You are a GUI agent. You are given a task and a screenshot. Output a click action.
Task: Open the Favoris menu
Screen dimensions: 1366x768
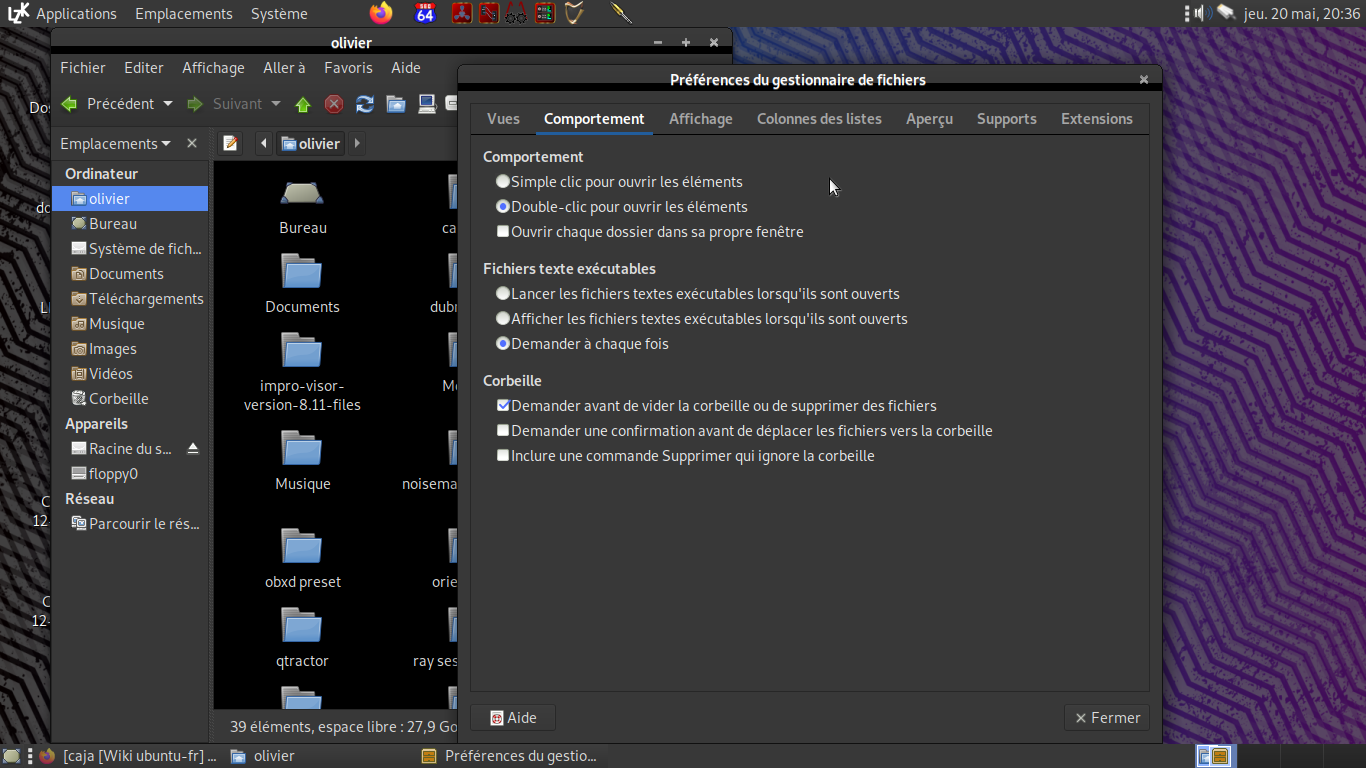348,68
